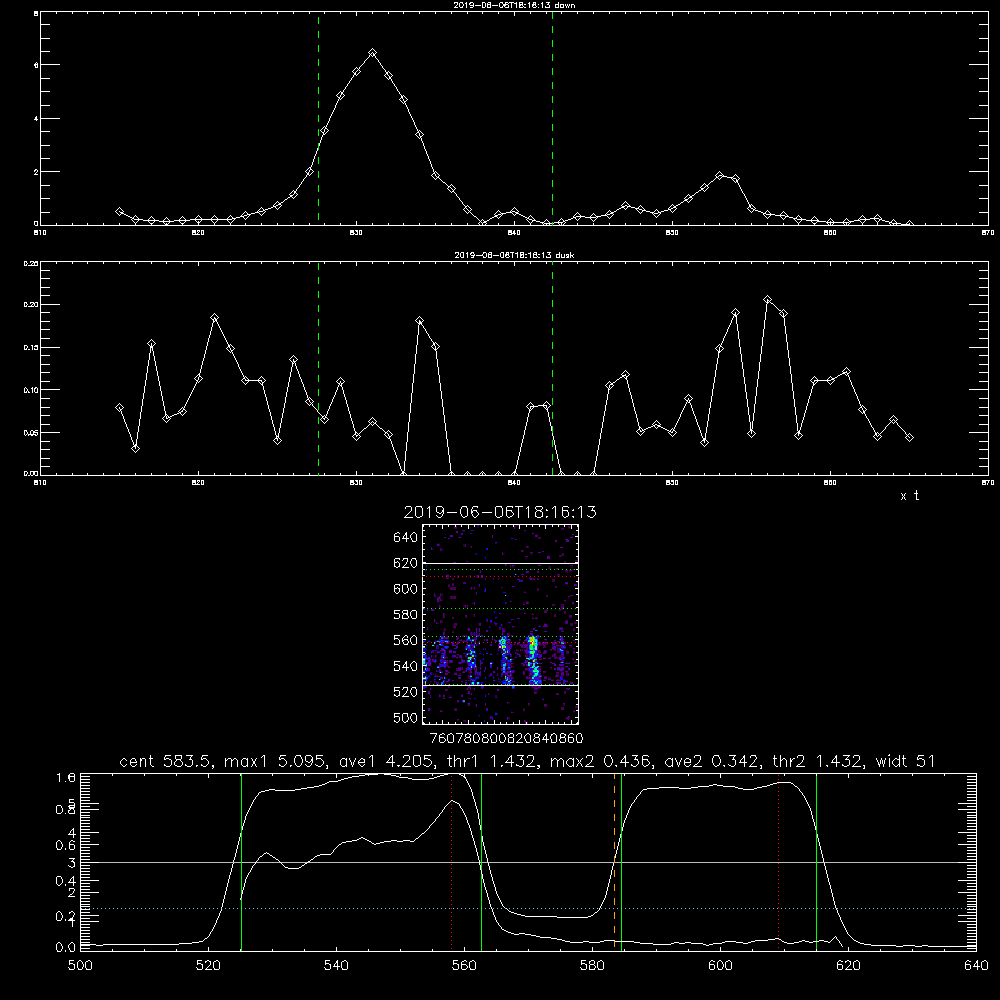
Task: Click the "ave2 0.342" value
Action: [x=712, y=761]
